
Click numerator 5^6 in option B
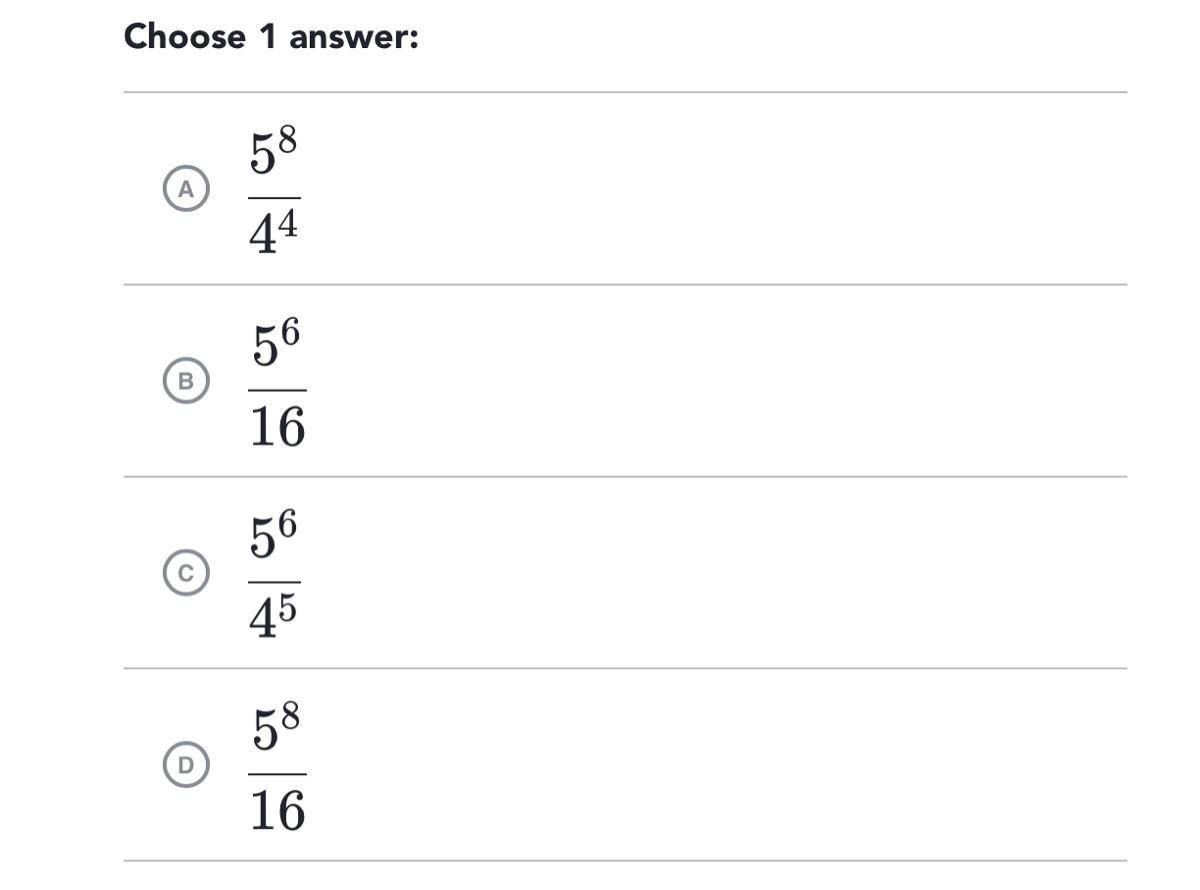point(275,346)
